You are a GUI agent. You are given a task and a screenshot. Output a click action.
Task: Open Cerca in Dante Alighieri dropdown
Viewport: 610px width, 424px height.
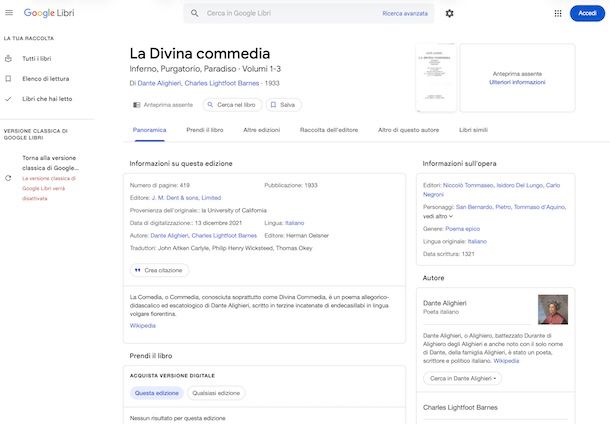(463, 378)
